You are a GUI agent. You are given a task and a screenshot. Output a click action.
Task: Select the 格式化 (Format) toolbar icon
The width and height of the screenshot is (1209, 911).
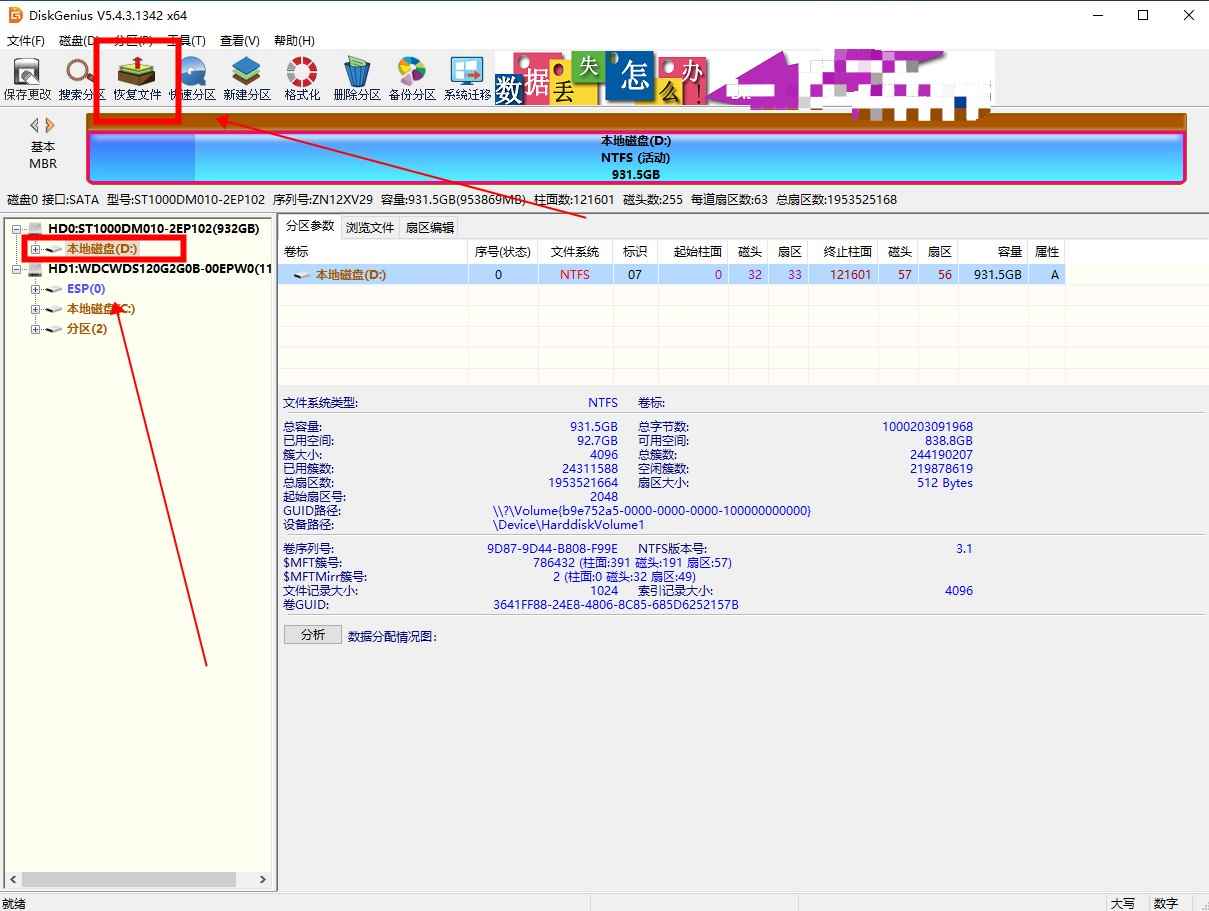tap(302, 78)
